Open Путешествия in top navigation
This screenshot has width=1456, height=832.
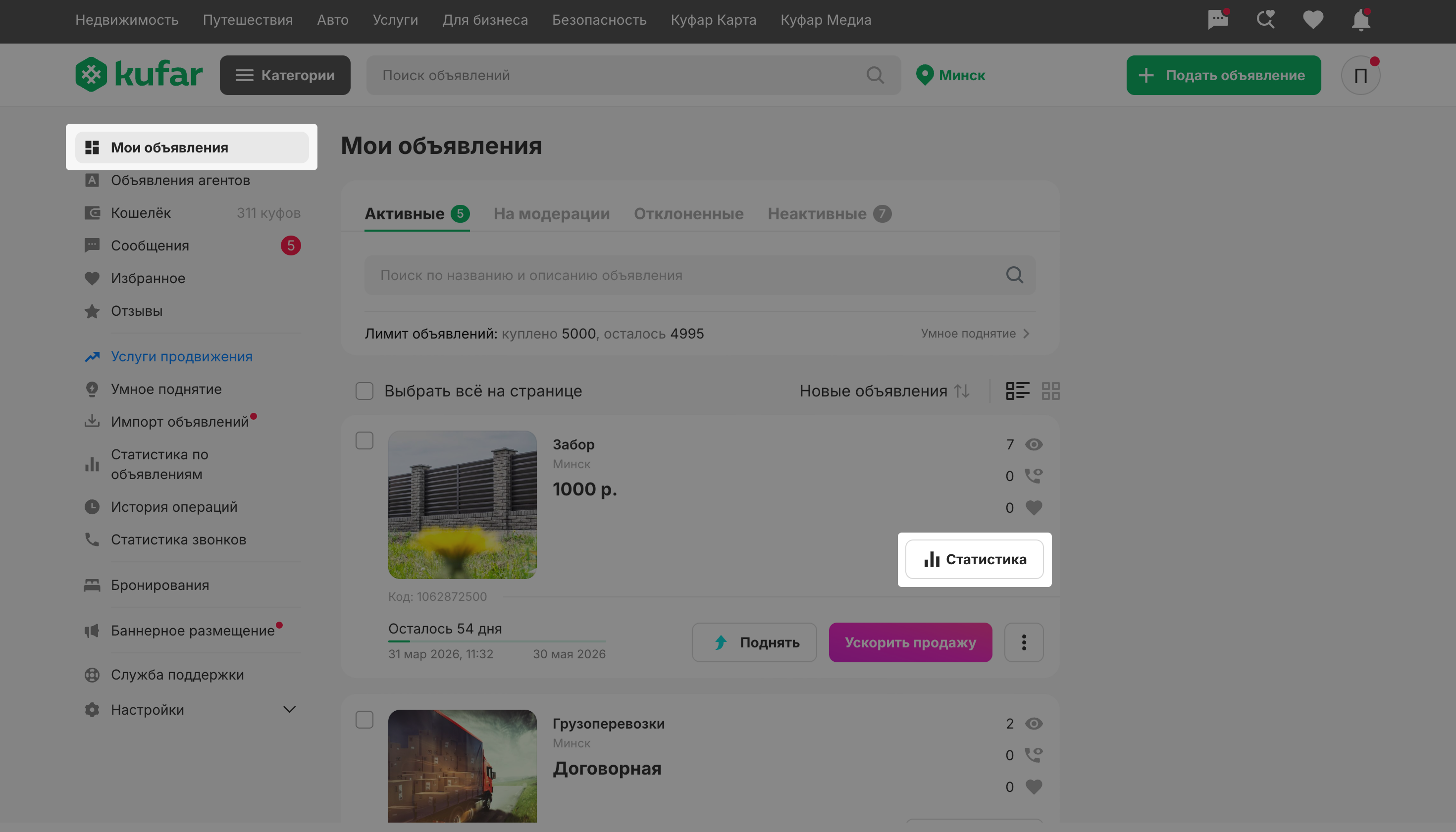(248, 20)
